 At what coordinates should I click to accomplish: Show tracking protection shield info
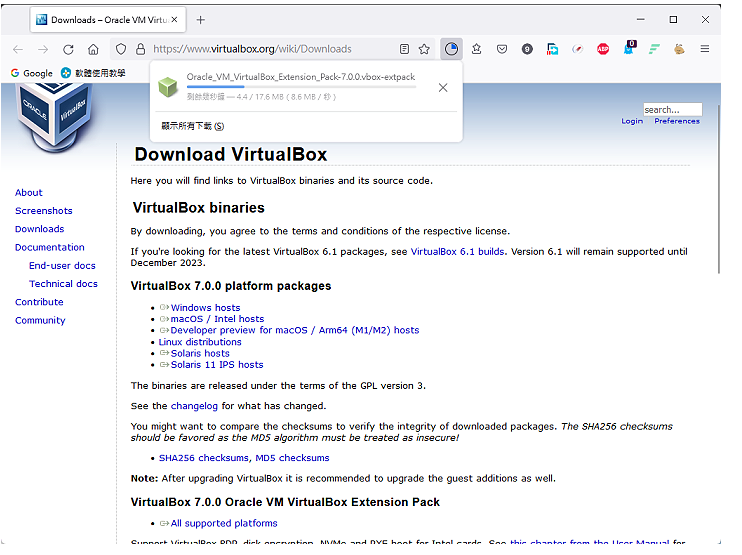pyautogui.click(x=121, y=49)
